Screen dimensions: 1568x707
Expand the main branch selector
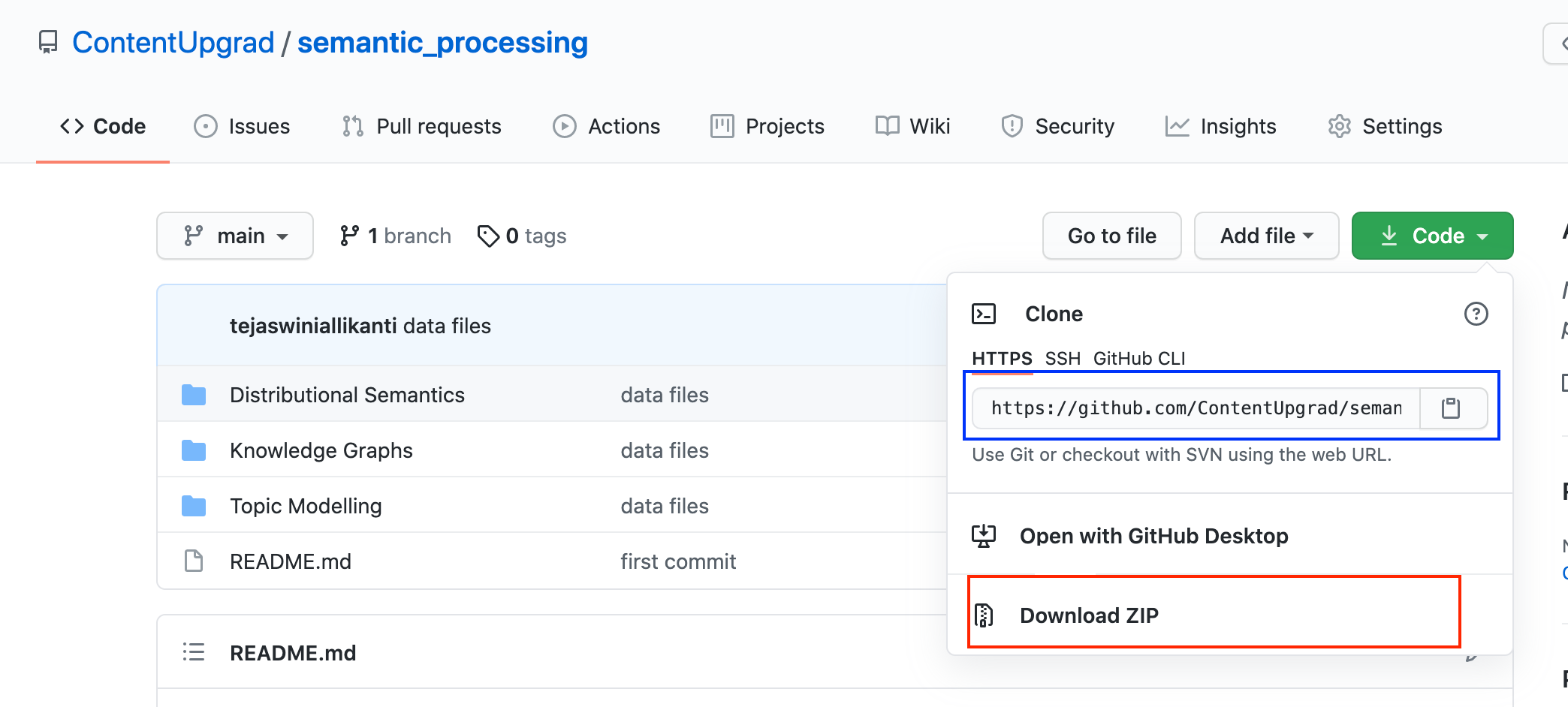tap(235, 236)
